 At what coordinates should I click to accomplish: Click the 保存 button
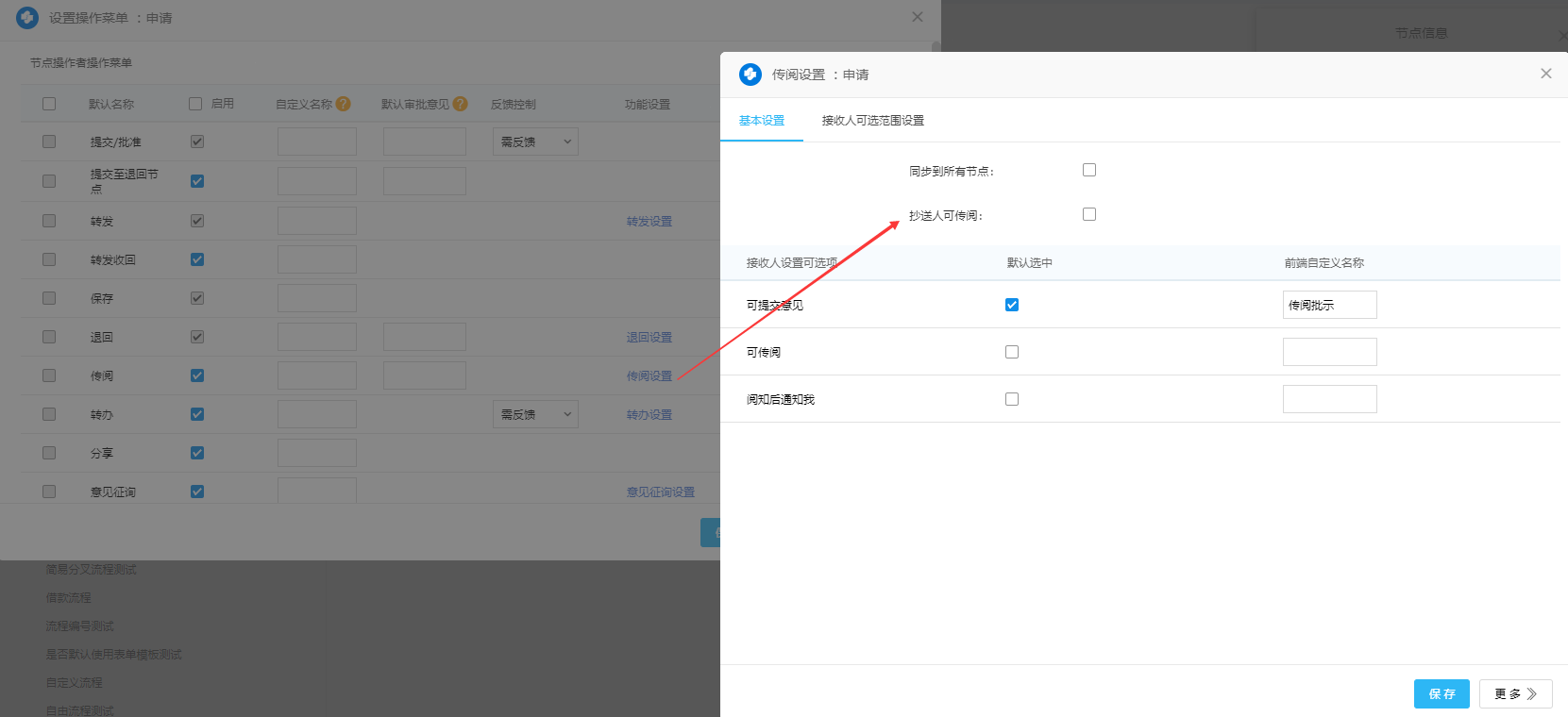pos(1442,693)
